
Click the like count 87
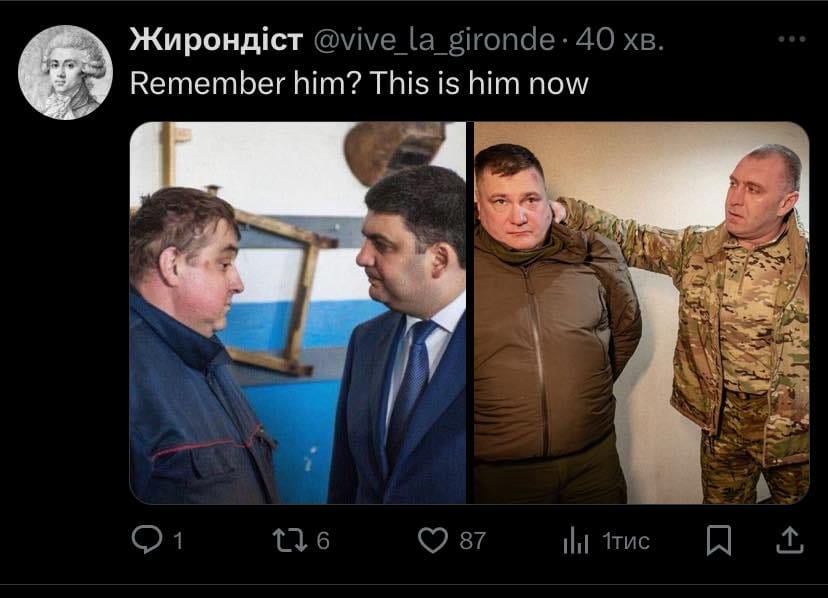(472, 540)
